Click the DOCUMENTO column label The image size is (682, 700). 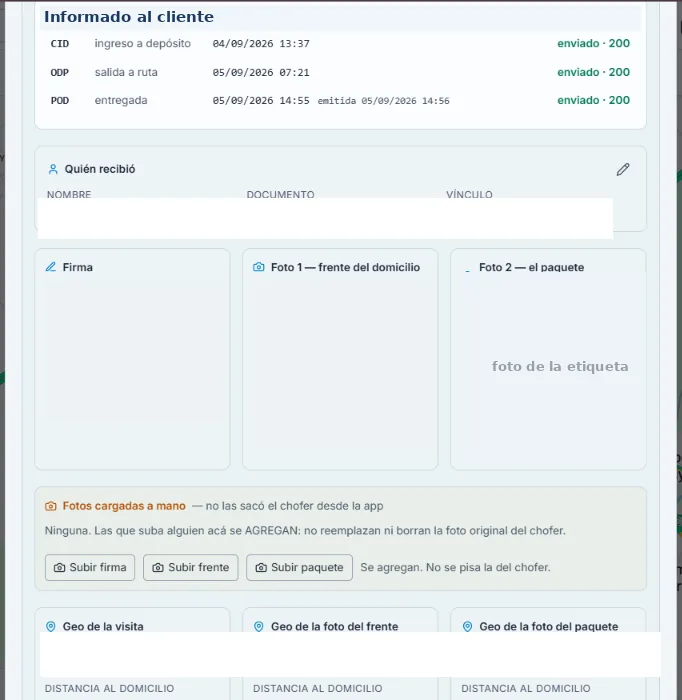pos(280,194)
